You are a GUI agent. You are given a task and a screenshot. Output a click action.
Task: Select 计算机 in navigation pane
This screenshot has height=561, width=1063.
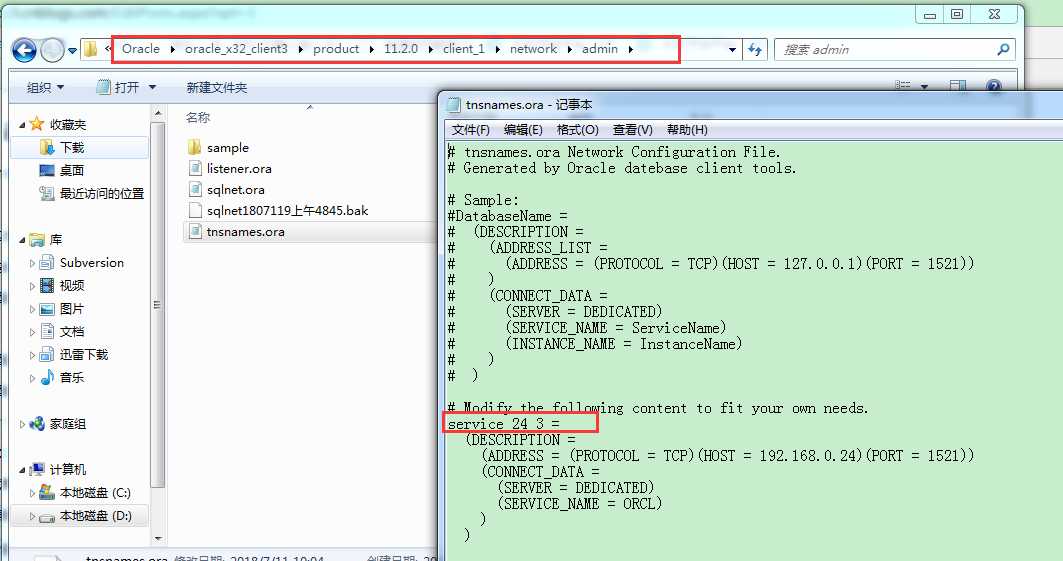pos(67,470)
